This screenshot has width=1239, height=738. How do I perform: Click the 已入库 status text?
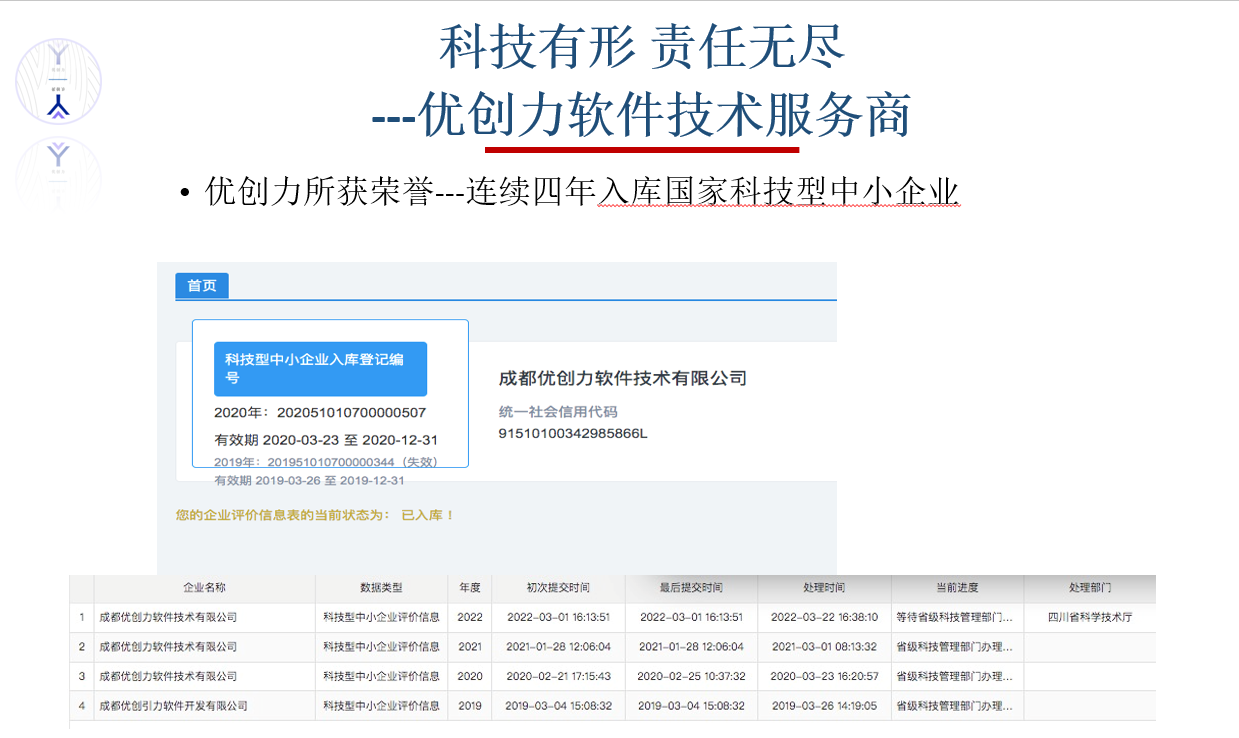427,515
